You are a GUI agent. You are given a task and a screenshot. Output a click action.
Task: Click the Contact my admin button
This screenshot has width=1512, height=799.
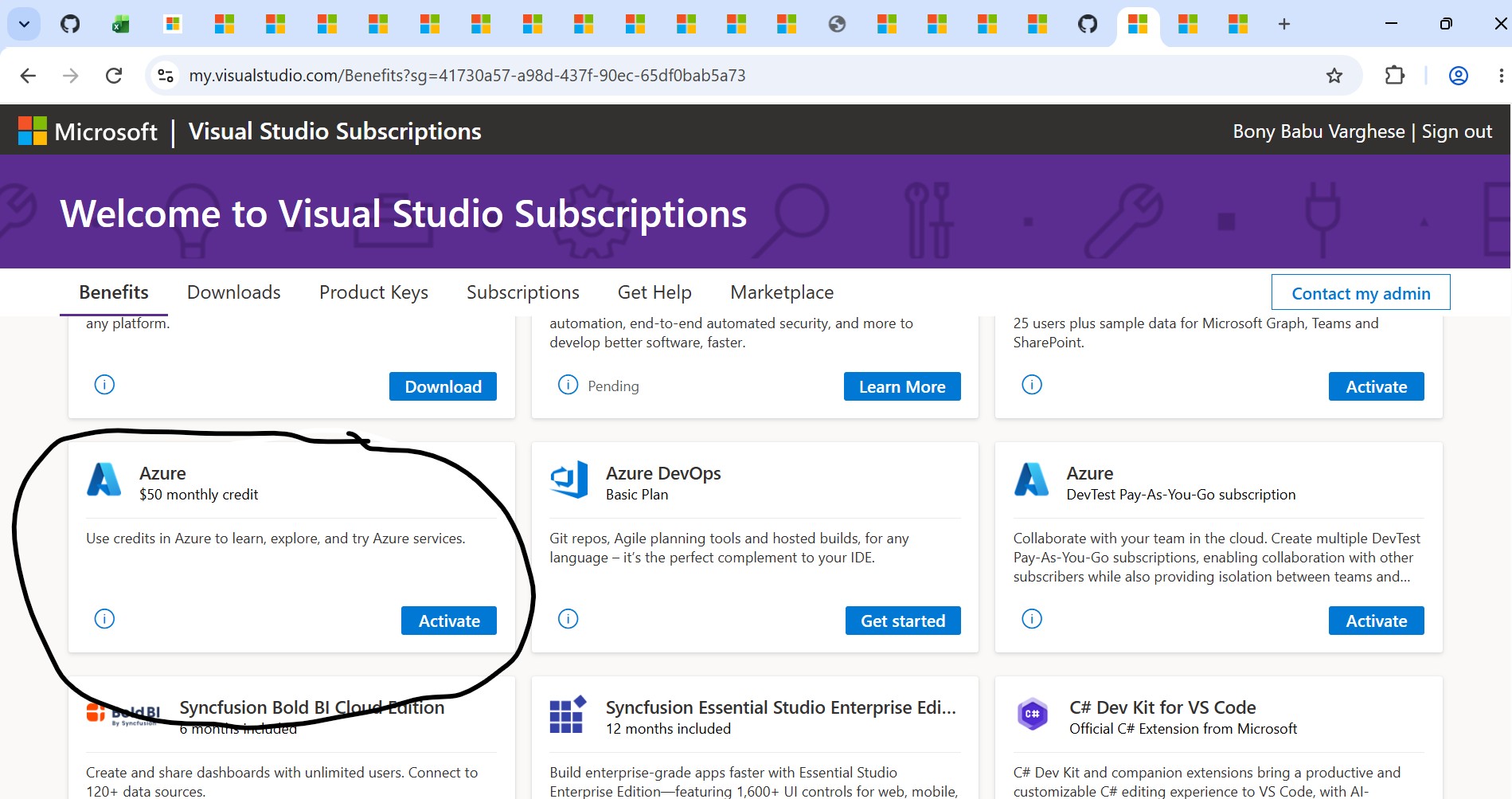1361,292
